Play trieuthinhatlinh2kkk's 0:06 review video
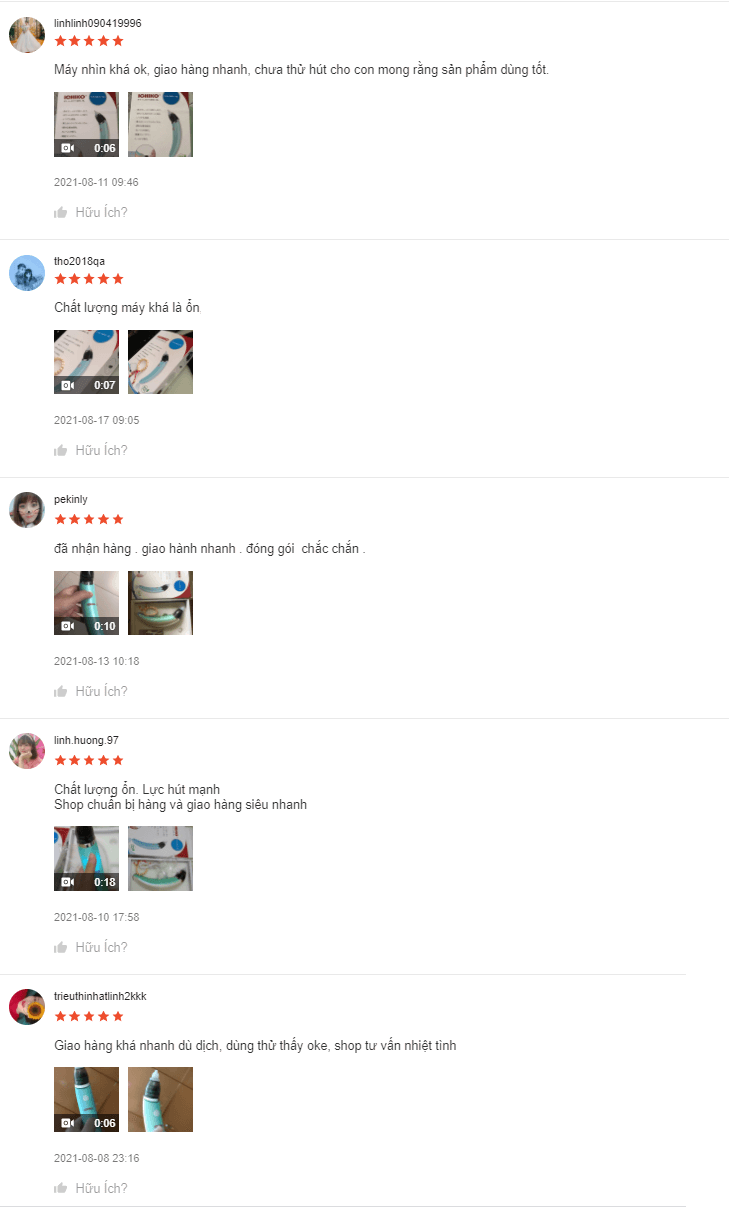Screen dimensions: 739x1207 coord(86,1100)
